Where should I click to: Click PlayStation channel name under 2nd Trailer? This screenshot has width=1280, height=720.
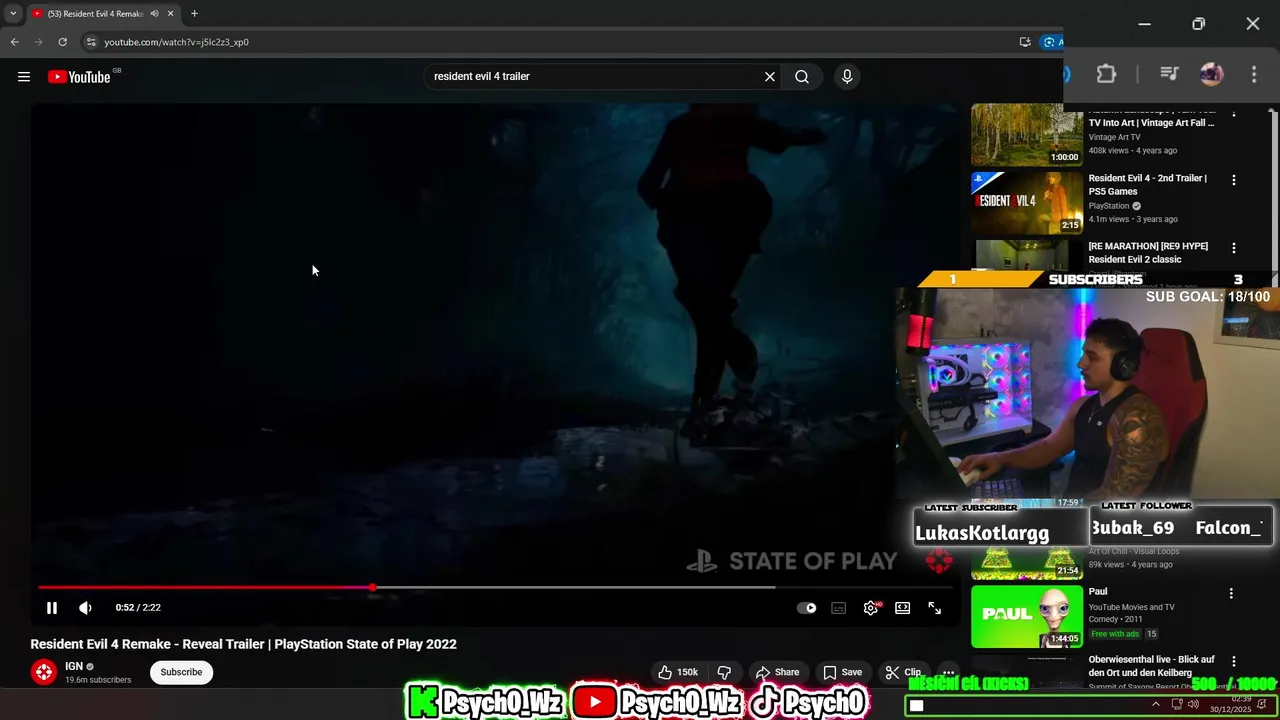pyautogui.click(x=1108, y=206)
